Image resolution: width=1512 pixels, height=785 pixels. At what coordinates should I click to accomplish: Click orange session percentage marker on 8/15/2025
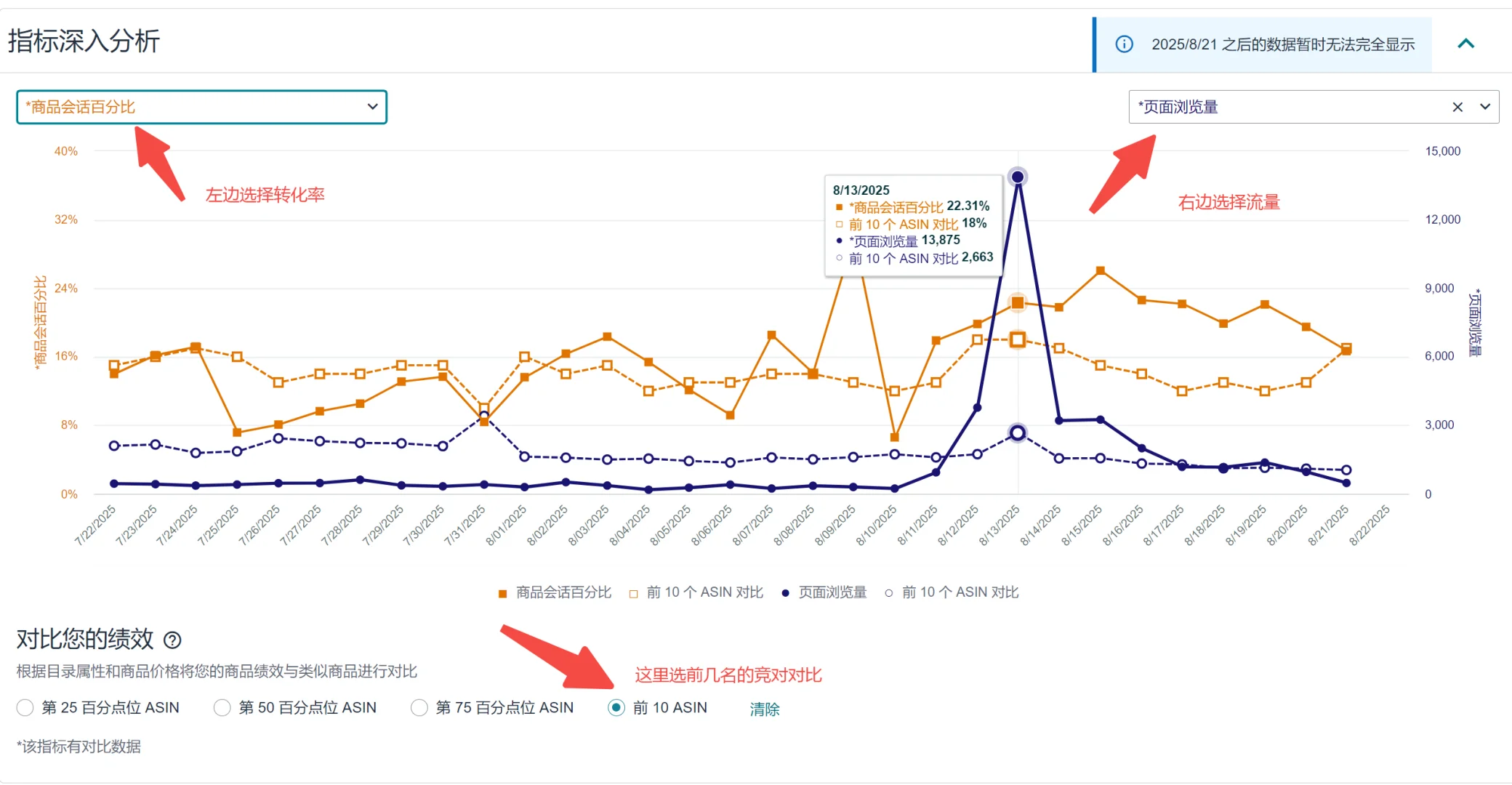pyautogui.click(x=1101, y=270)
